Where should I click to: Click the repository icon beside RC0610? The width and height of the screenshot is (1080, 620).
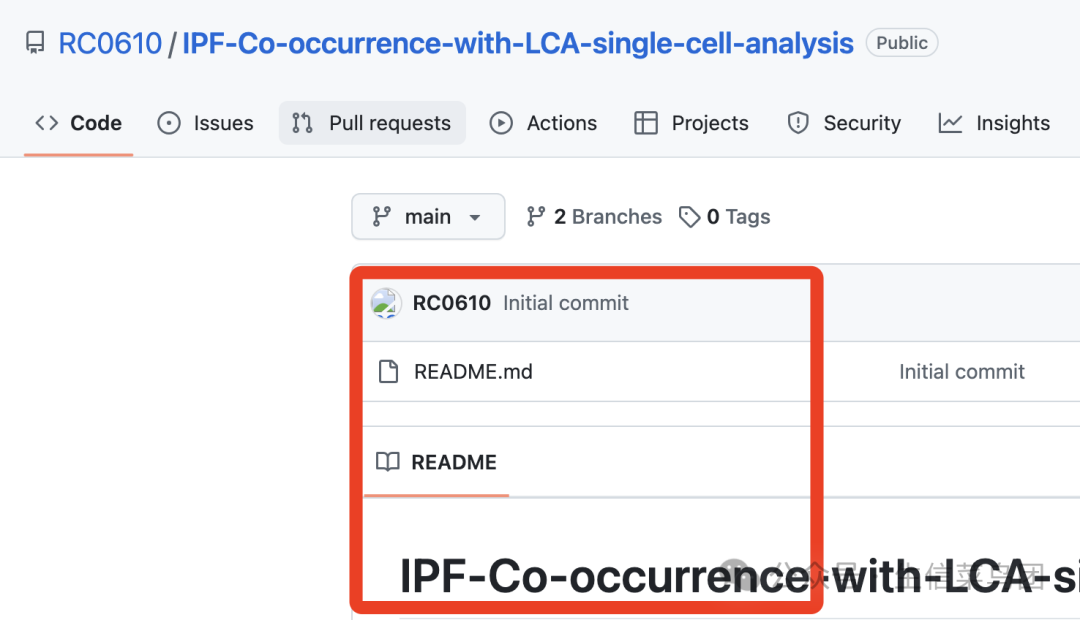click(x=35, y=43)
